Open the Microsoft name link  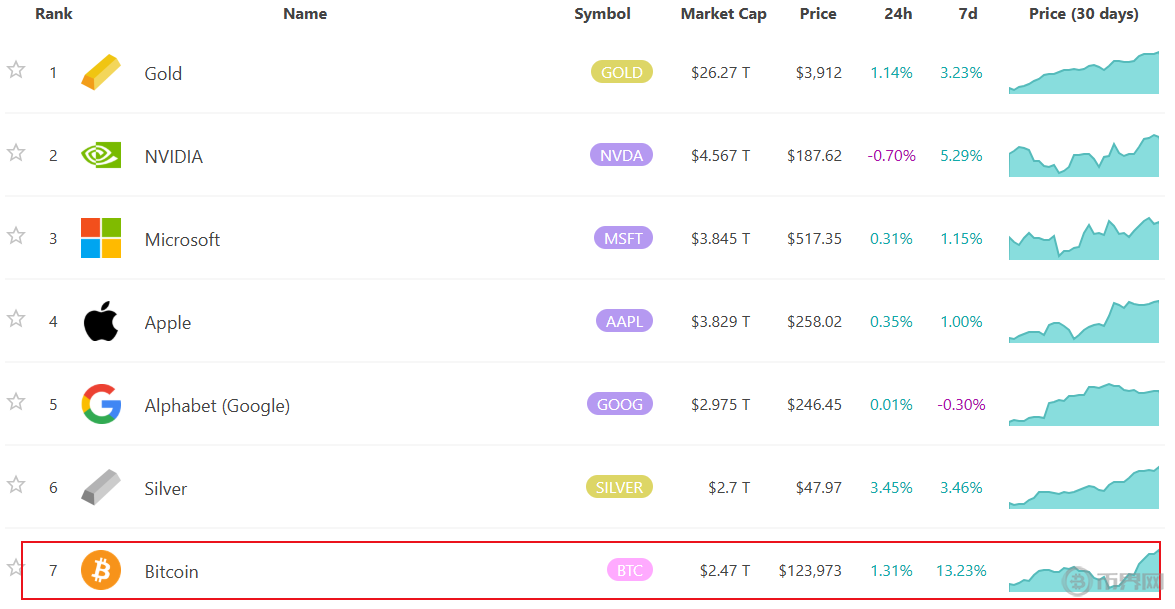coord(182,240)
